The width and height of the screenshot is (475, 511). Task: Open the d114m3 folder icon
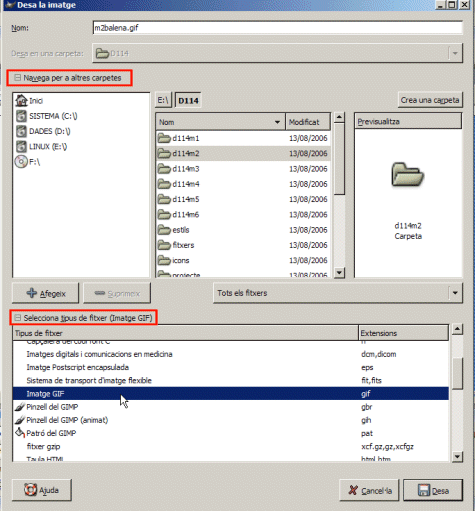[164, 169]
